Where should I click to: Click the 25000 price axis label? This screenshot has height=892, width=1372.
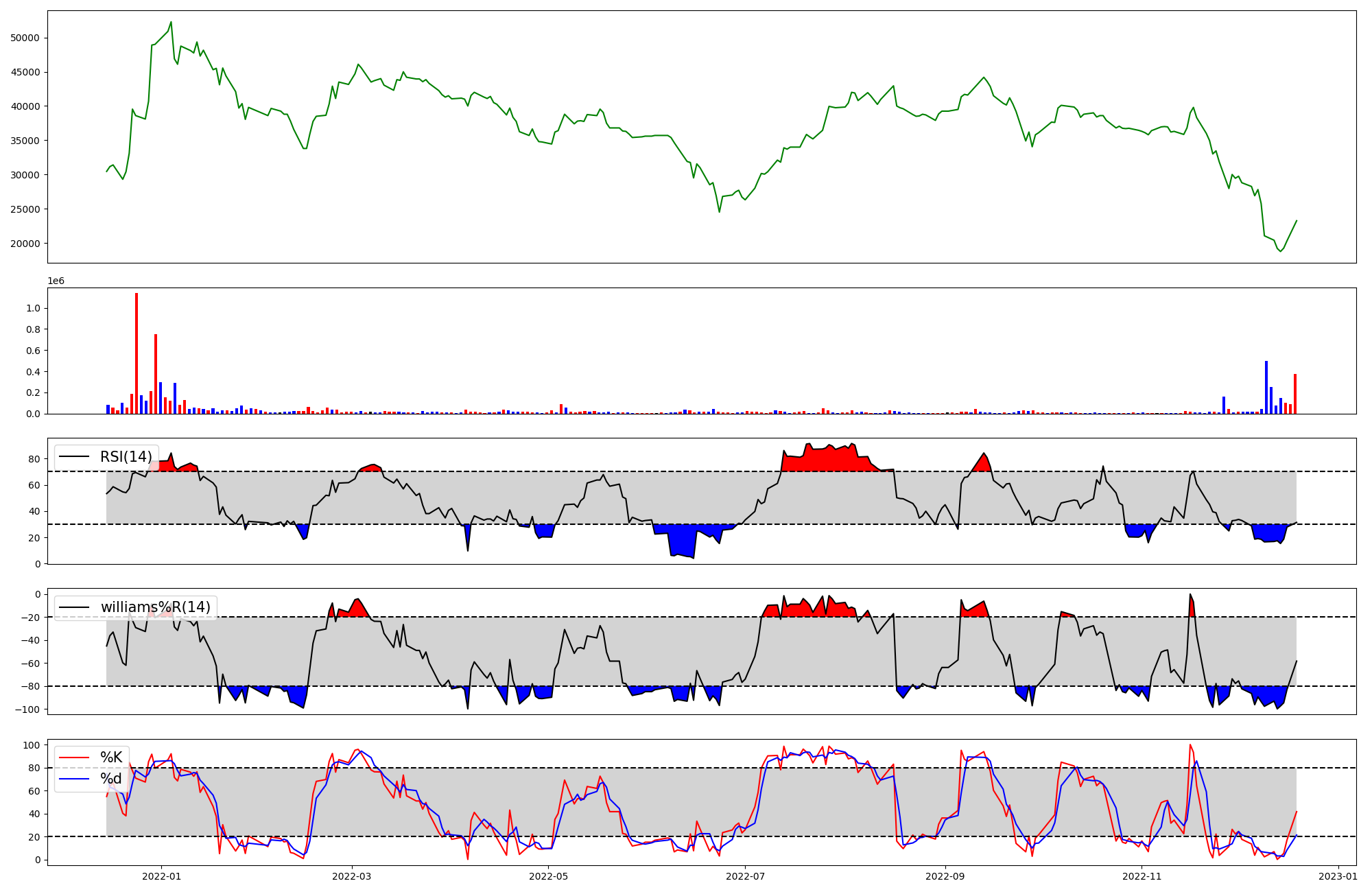(25, 209)
